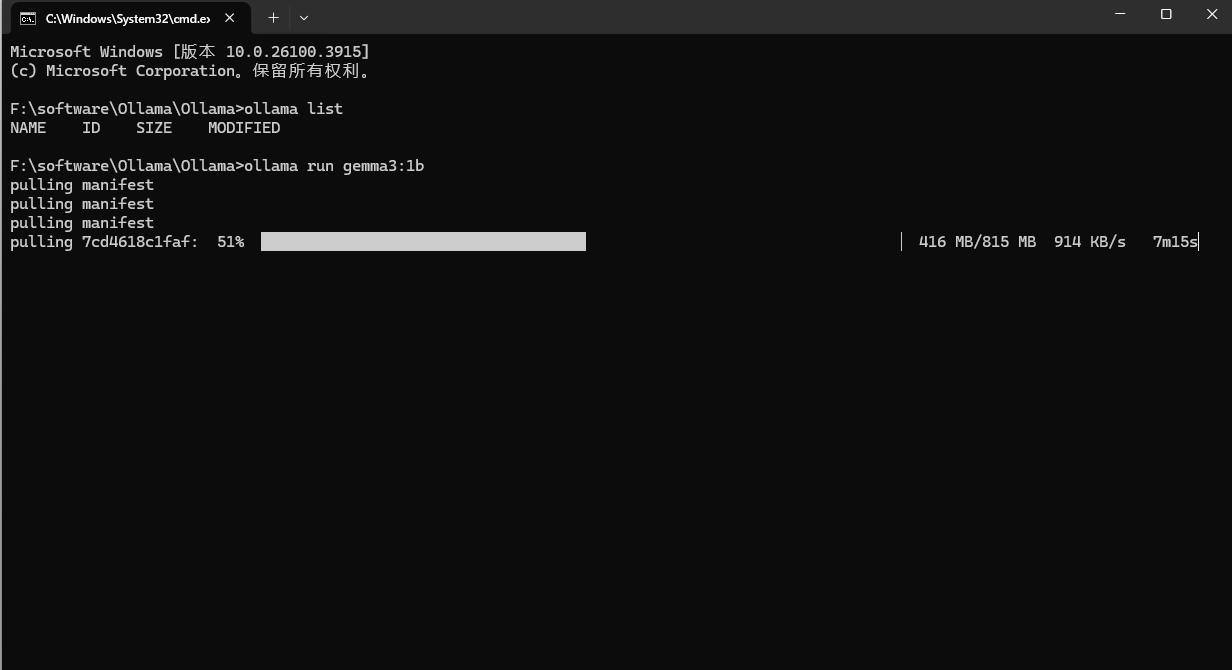Minimize the terminal window
Screen dimensions: 1232x670
(1120, 14)
